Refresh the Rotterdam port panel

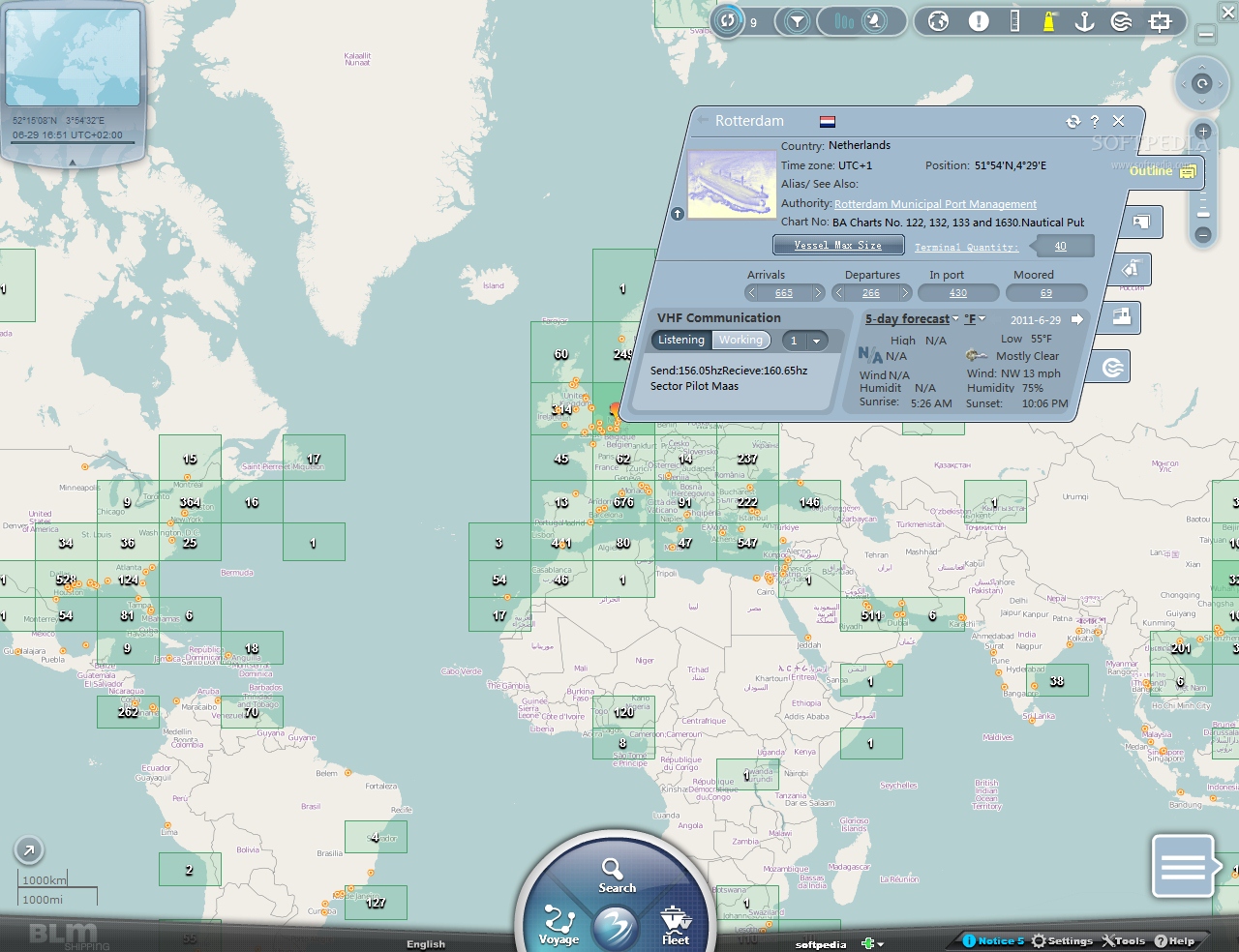[x=1073, y=121]
